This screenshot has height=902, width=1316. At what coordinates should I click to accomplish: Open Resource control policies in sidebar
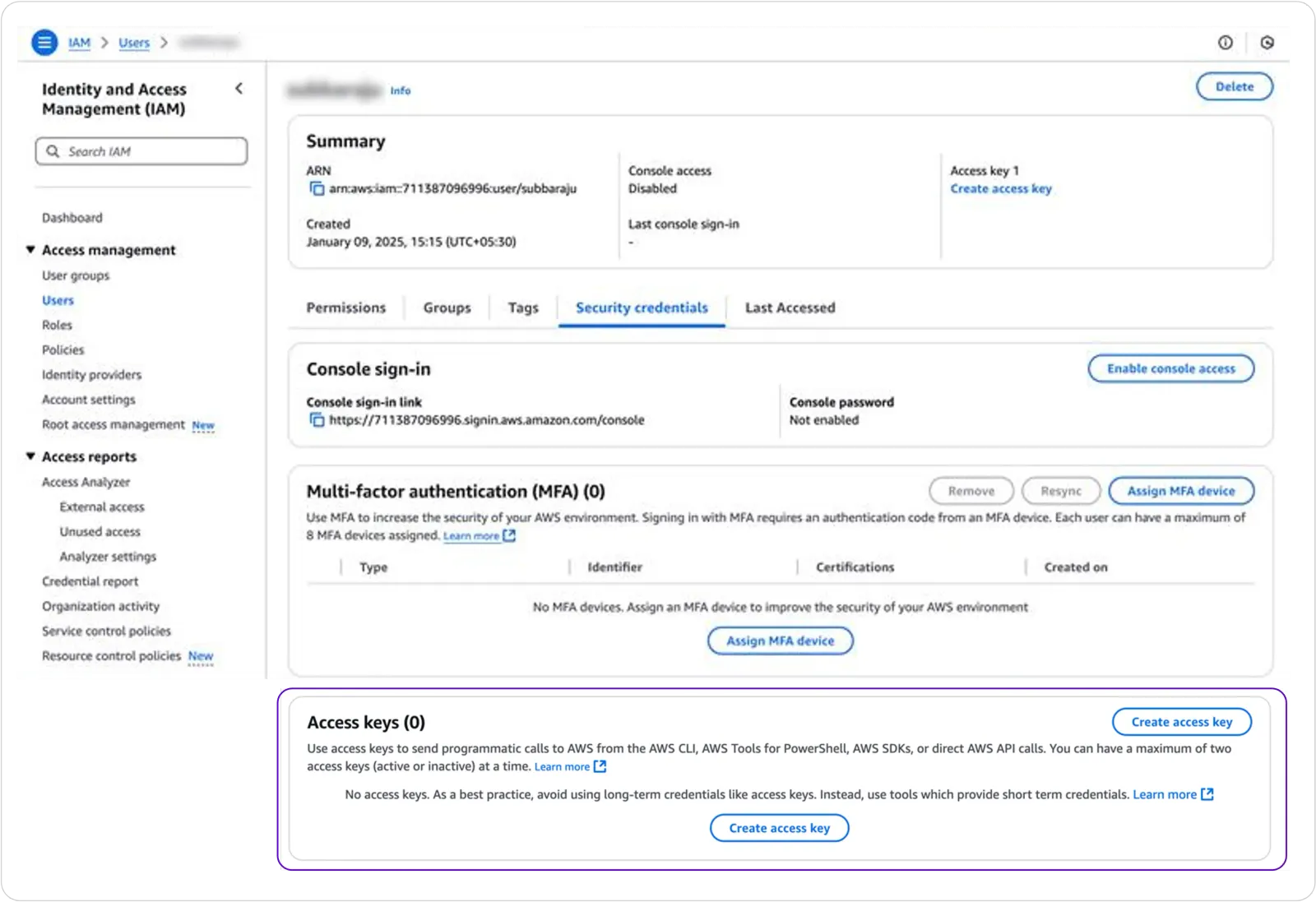(112, 656)
